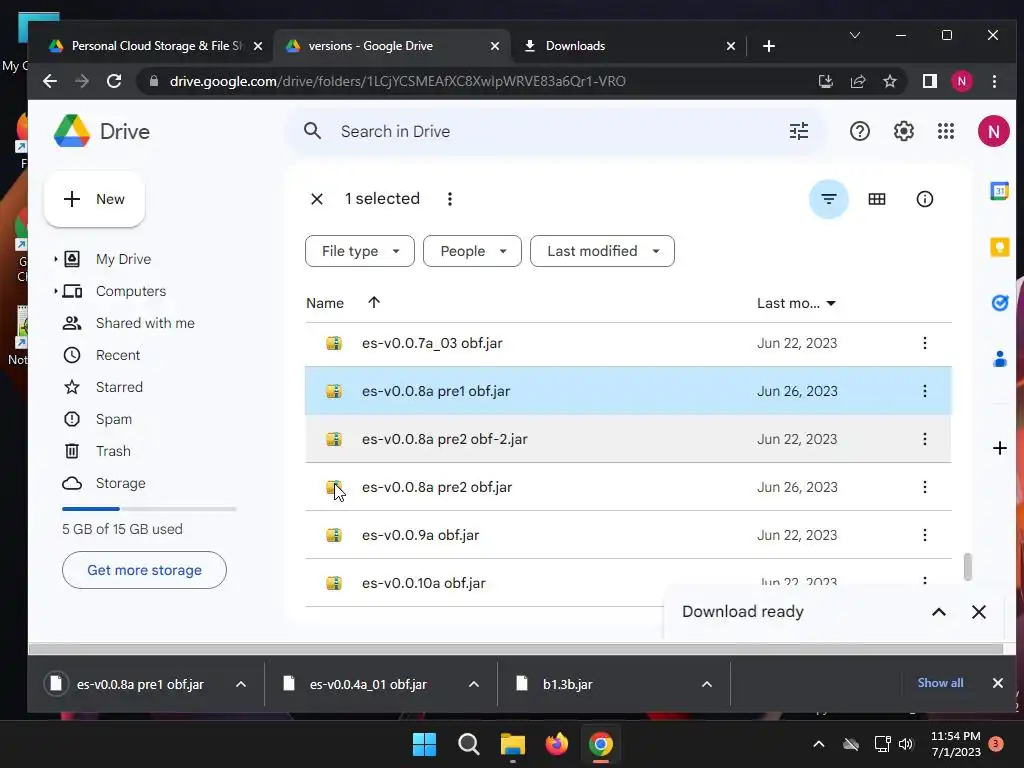The height and width of the screenshot is (768, 1024).
Task: Open the Last modified filter dropdown
Action: pos(602,251)
